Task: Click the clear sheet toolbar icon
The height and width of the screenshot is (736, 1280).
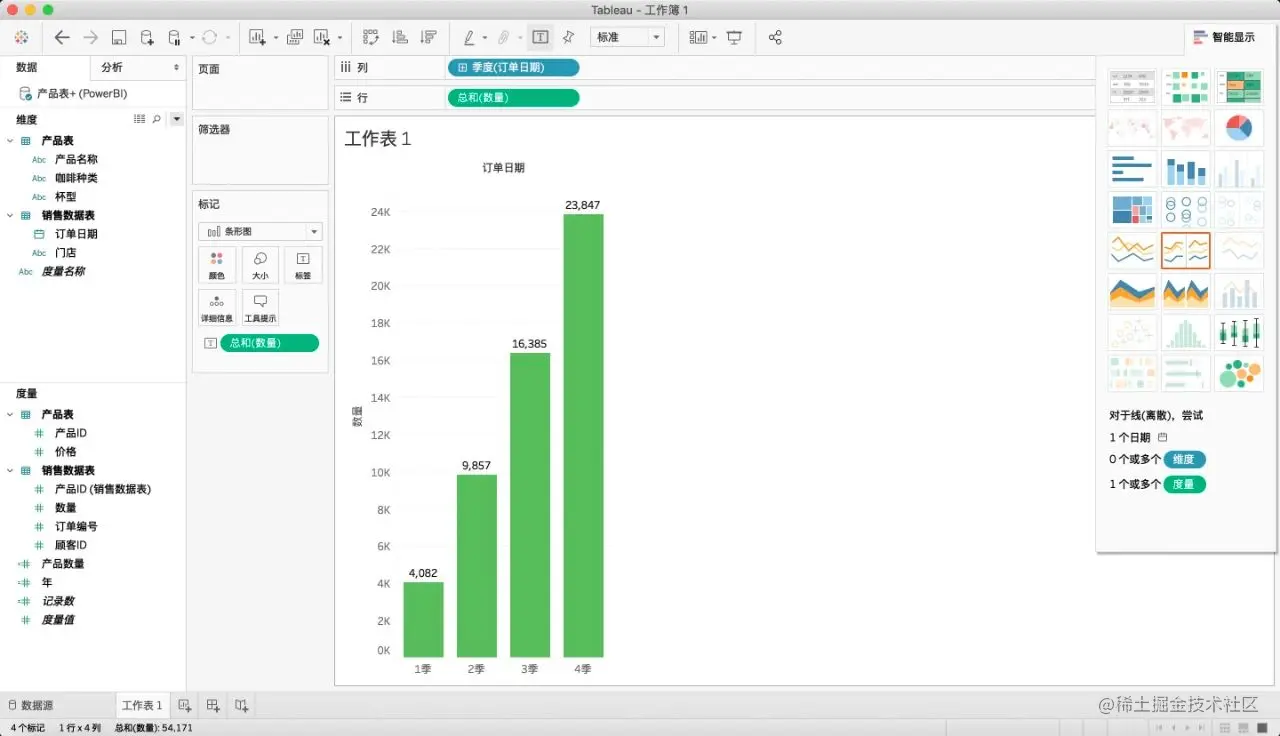Action: coord(322,37)
